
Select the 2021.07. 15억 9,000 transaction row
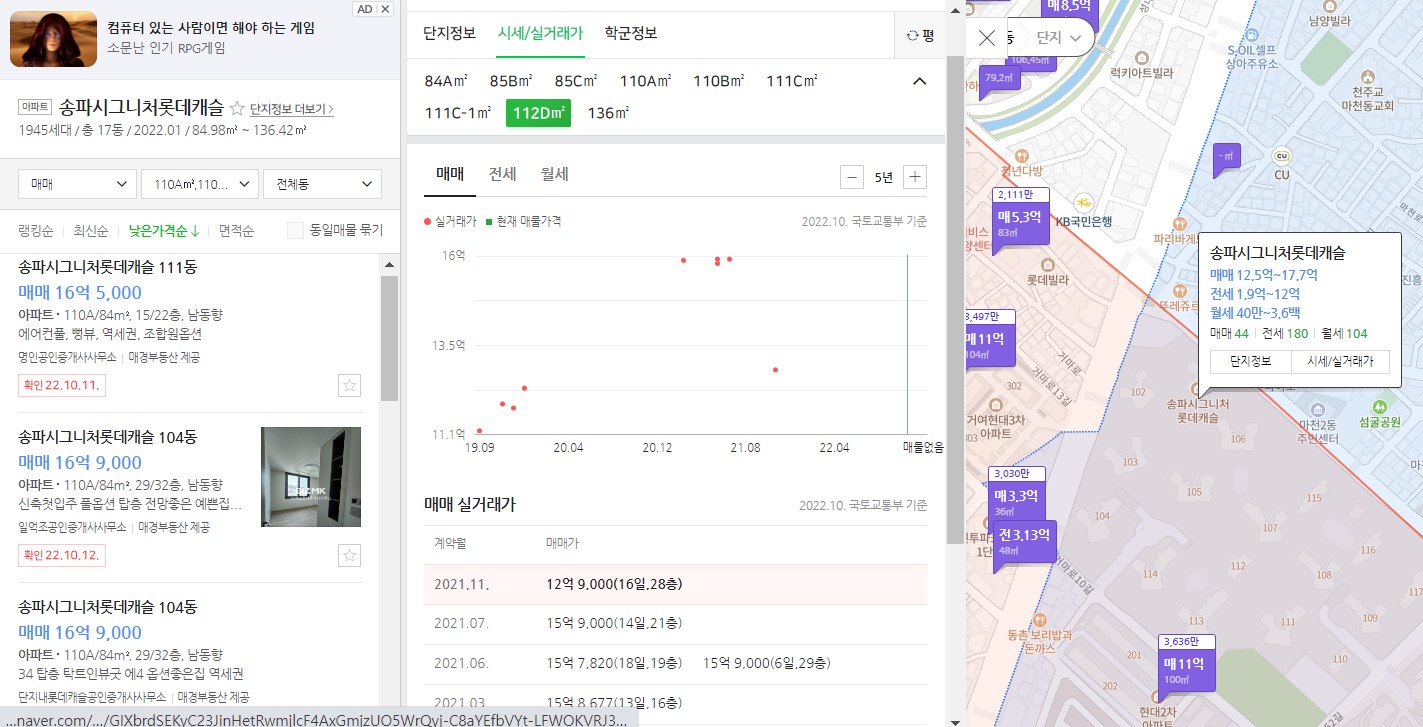point(675,624)
